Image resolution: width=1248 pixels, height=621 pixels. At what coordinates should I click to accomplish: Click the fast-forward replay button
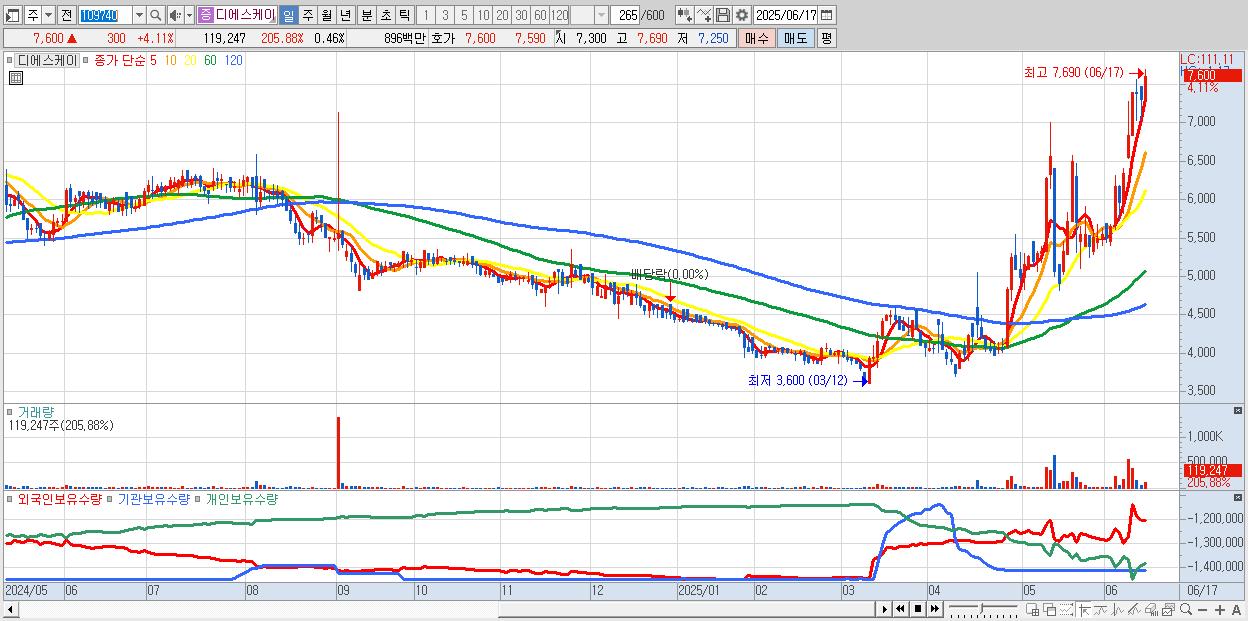935,609
